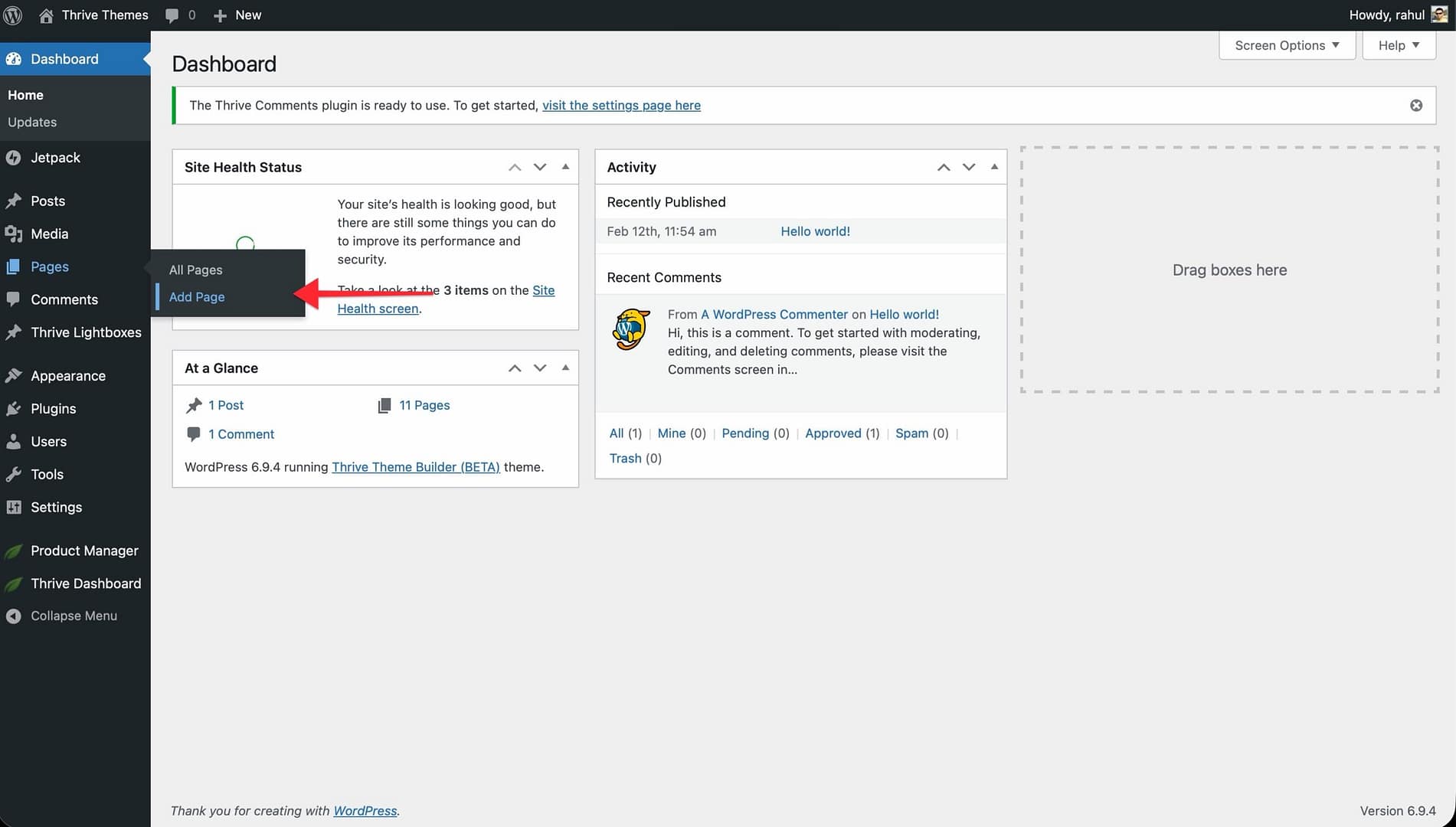This screenshot has width=1456, height=827.
Task: Open the Help dropdown tab
Action: point(1399,46)
